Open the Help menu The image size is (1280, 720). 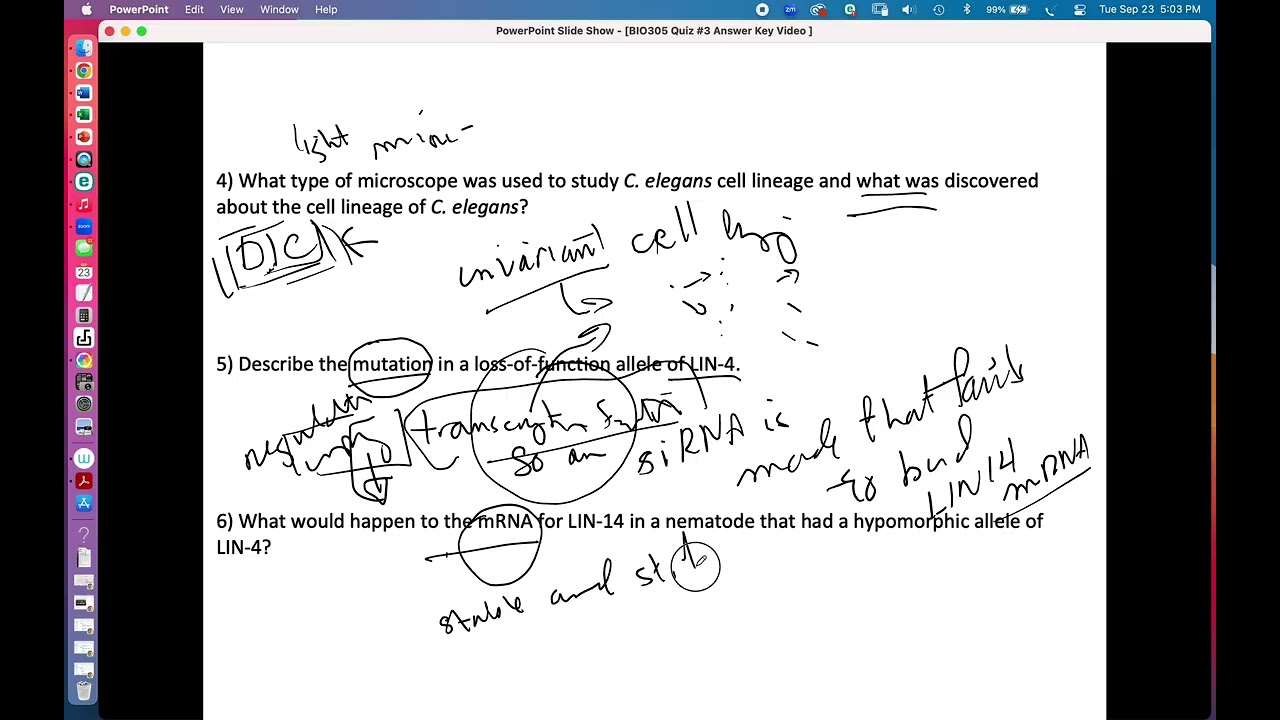pyautogui.click(x=326, y=10)
